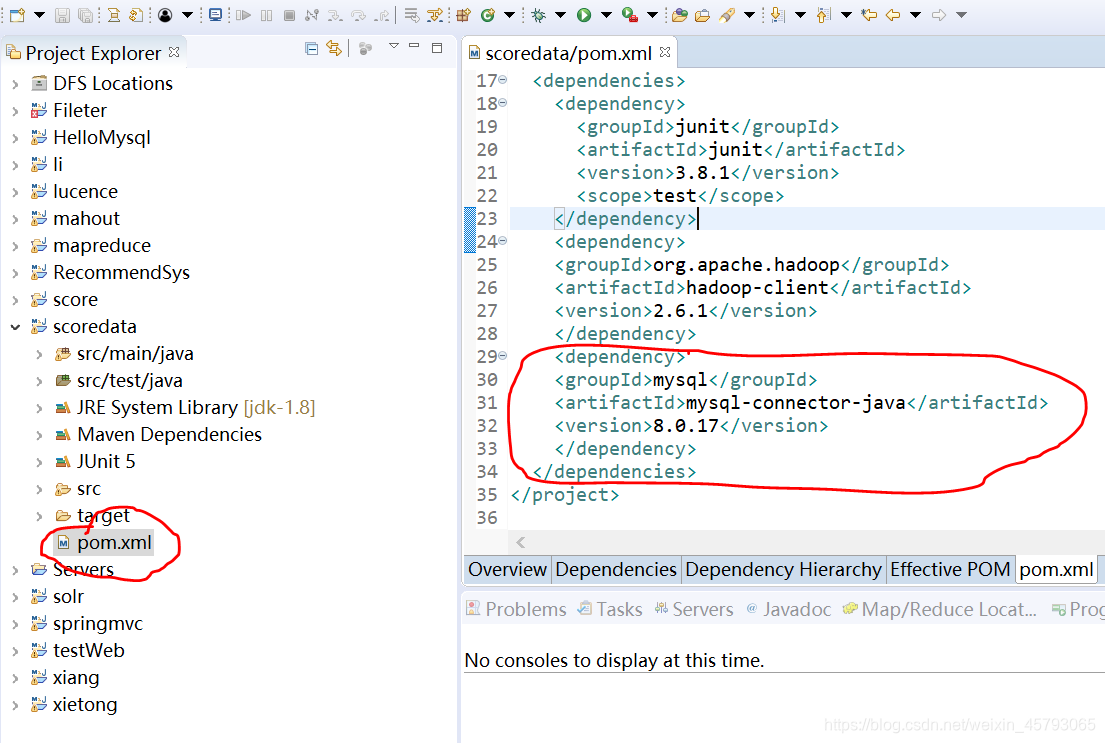Click the Step Over icon
The height and width of the screenshot is (743, 1105).
(359, 15)
